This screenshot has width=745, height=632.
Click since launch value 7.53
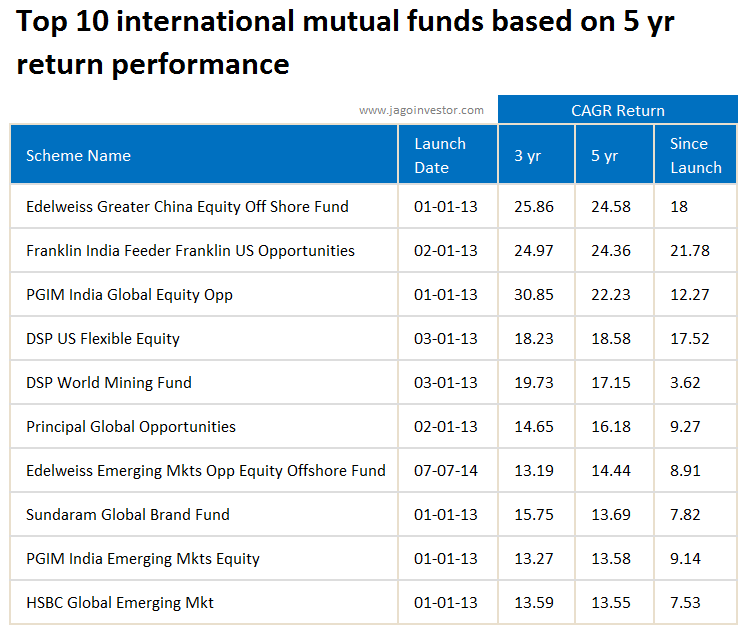click(685, 603)
